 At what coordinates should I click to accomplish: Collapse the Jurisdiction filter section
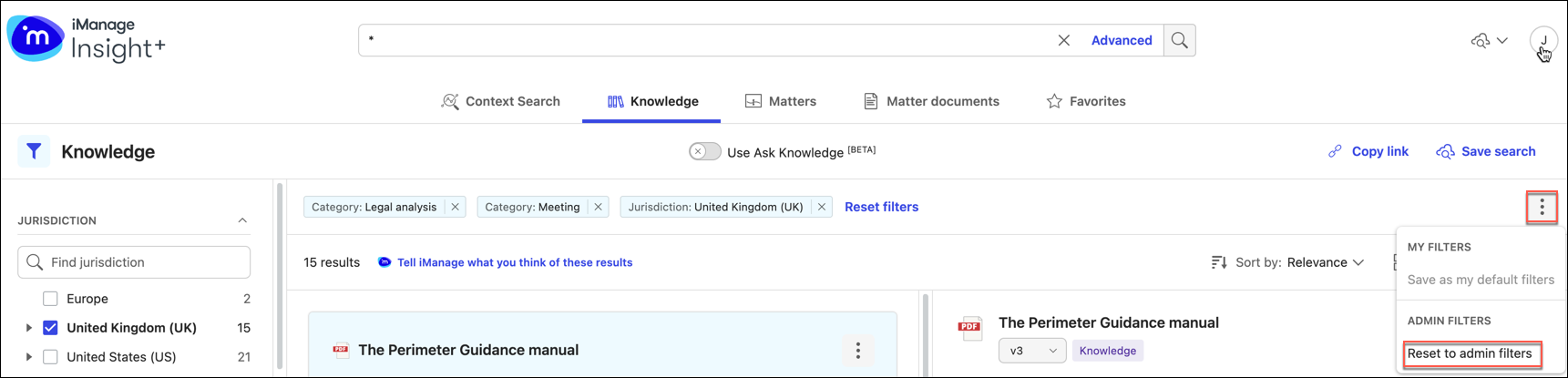coord(242,220)
